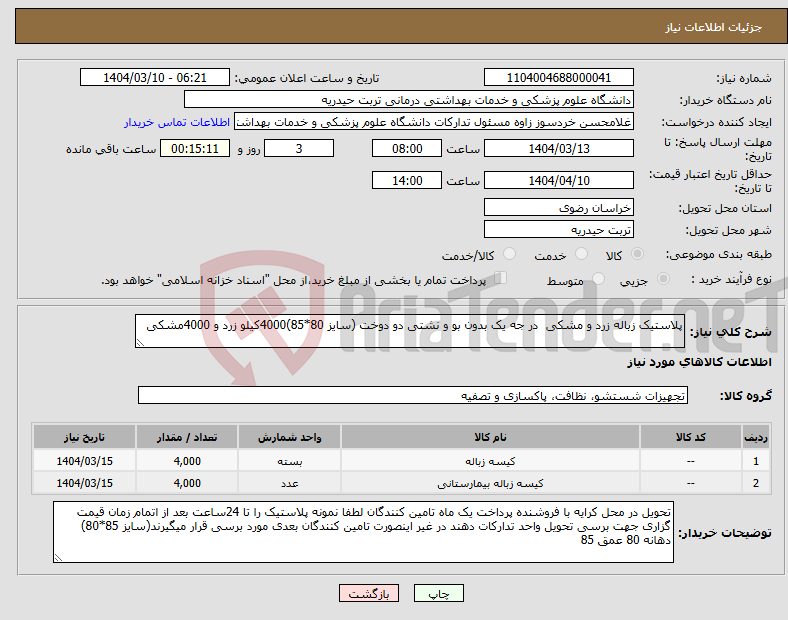Screen dimensions: 788x620
Task: Select the خدمت radio button
Action: [581, 254]
